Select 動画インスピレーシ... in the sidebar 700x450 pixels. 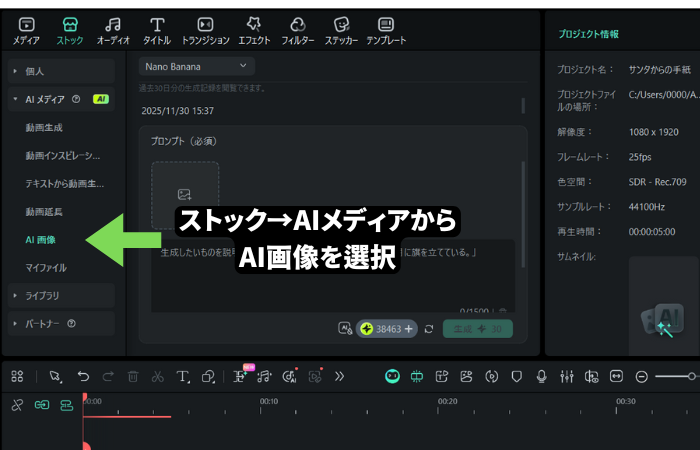(x=63, y=156)
